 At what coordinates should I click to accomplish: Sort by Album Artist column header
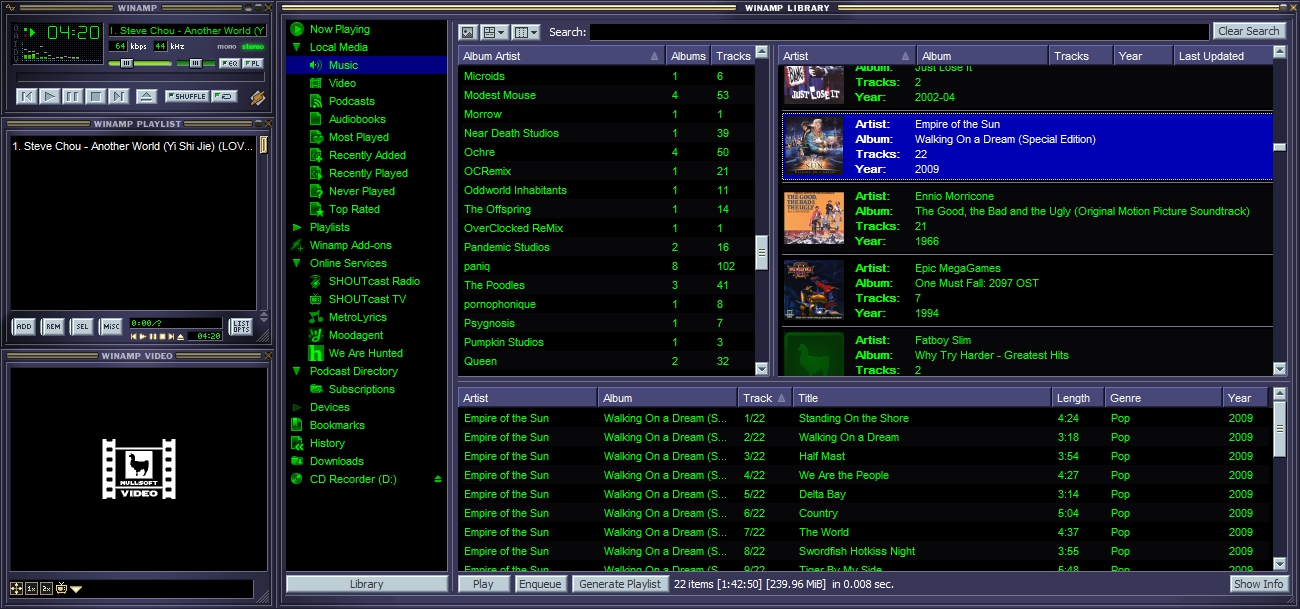click(563, 56)
